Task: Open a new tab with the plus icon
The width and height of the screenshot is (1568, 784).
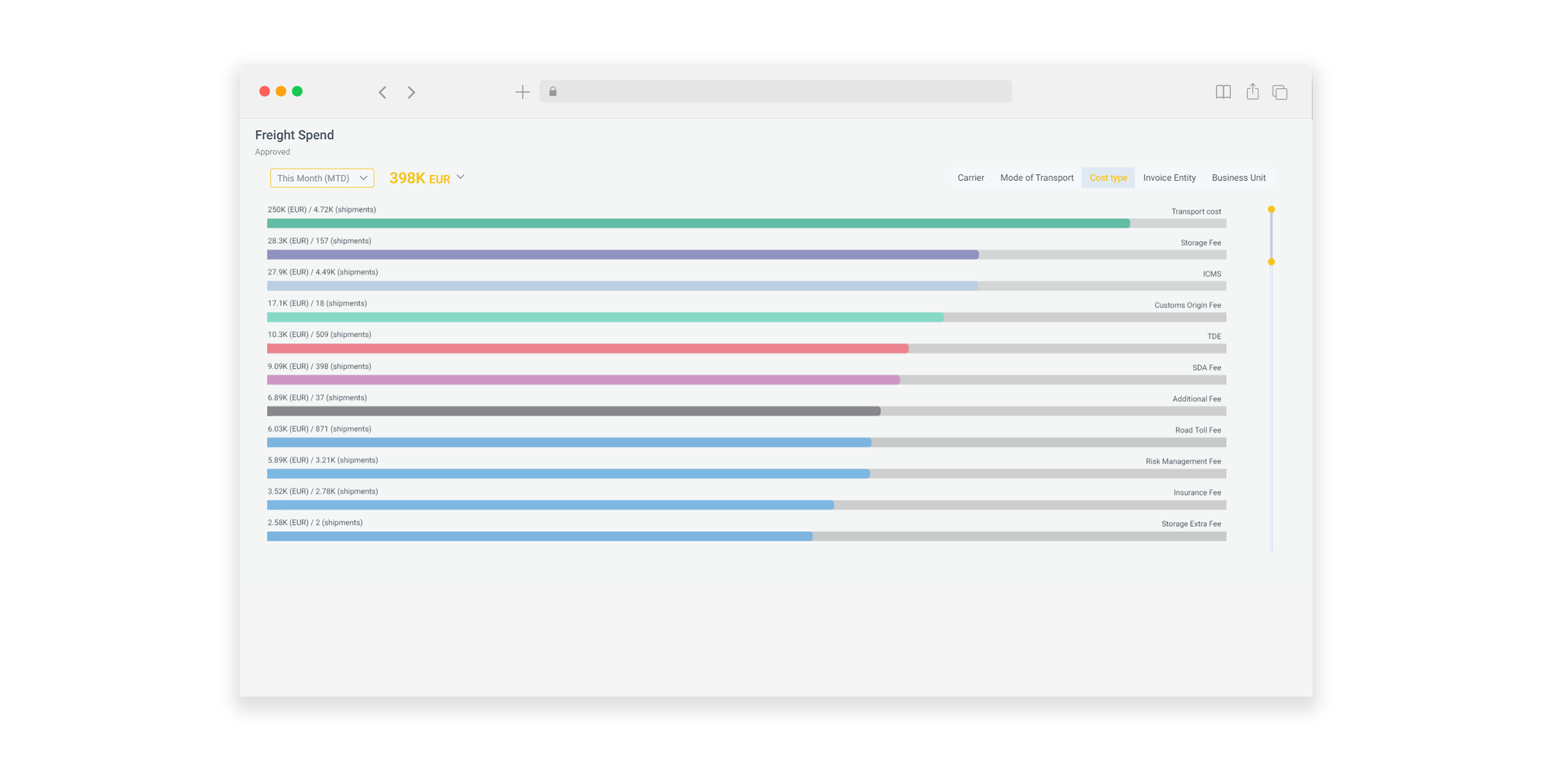Action: click(523, 91)
